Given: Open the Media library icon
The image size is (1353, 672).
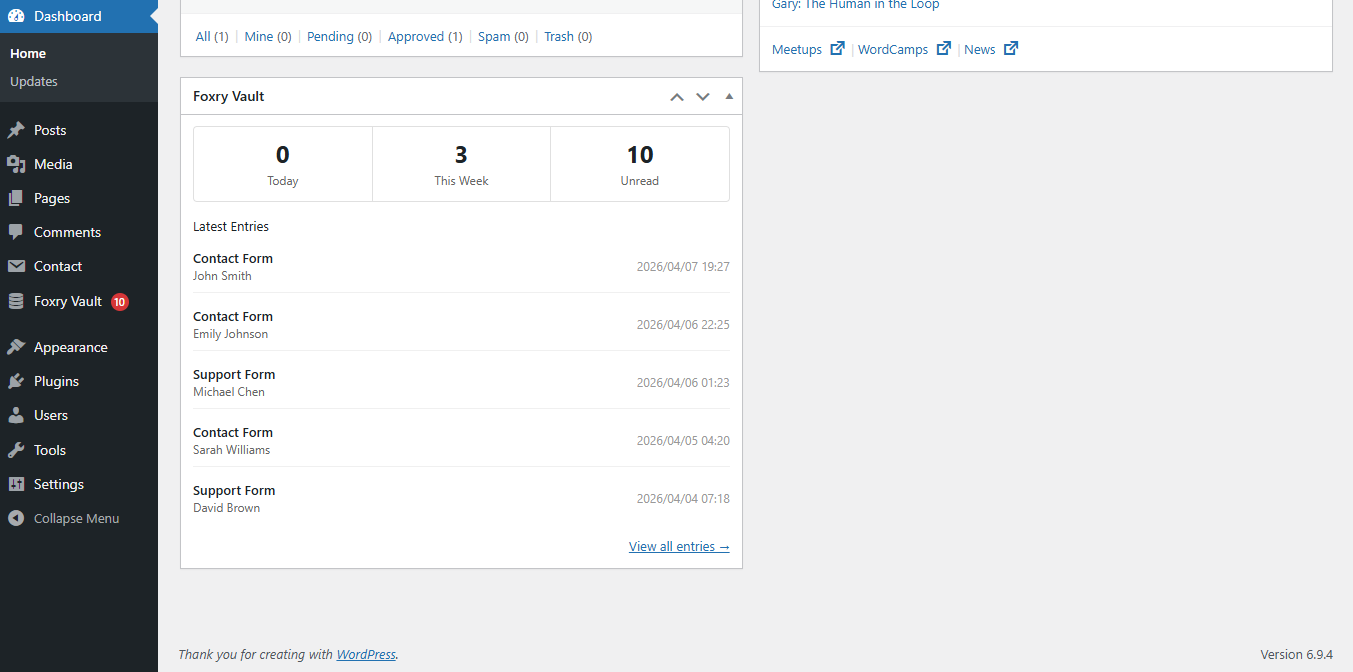Looking at the screenshot, I should click(16, 163).
